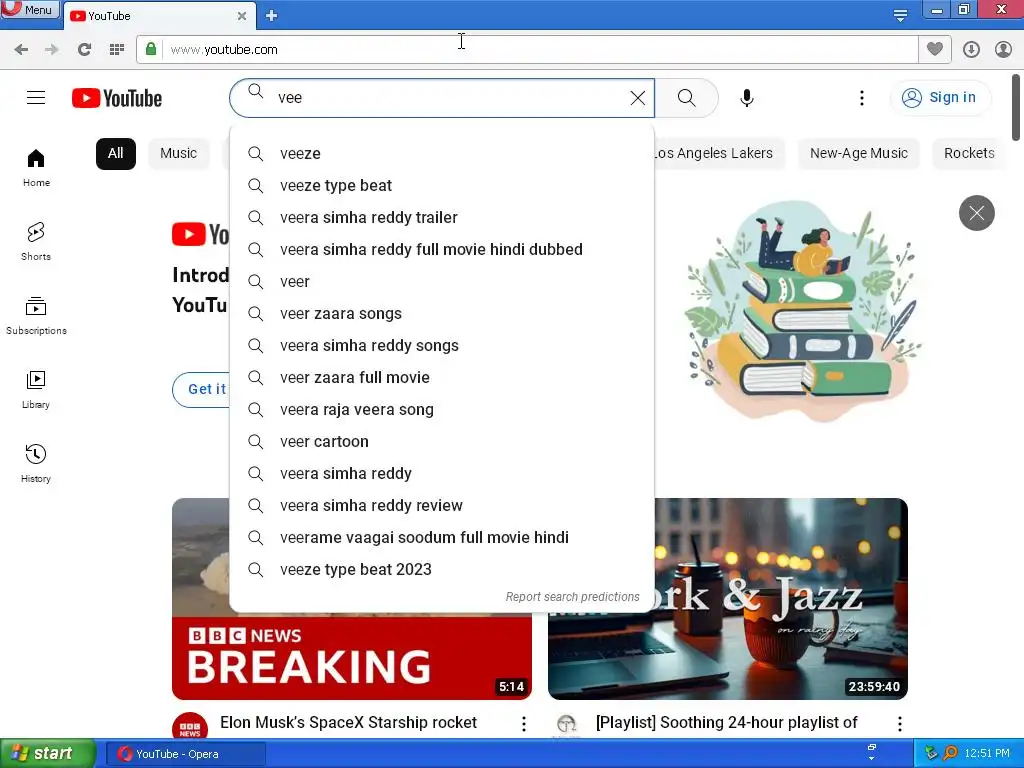Screen dimensions: 1024x768
Task: Close the YouTube tab
Action: click(x=242, y=16)
